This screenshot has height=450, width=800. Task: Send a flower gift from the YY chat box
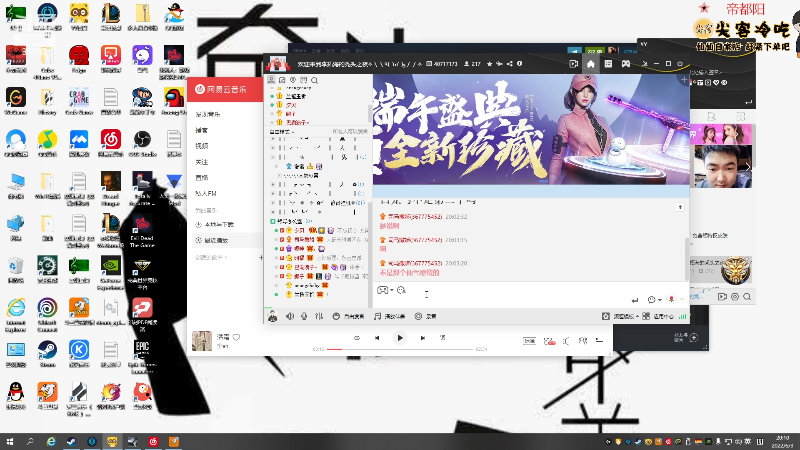tap(671, 299)
